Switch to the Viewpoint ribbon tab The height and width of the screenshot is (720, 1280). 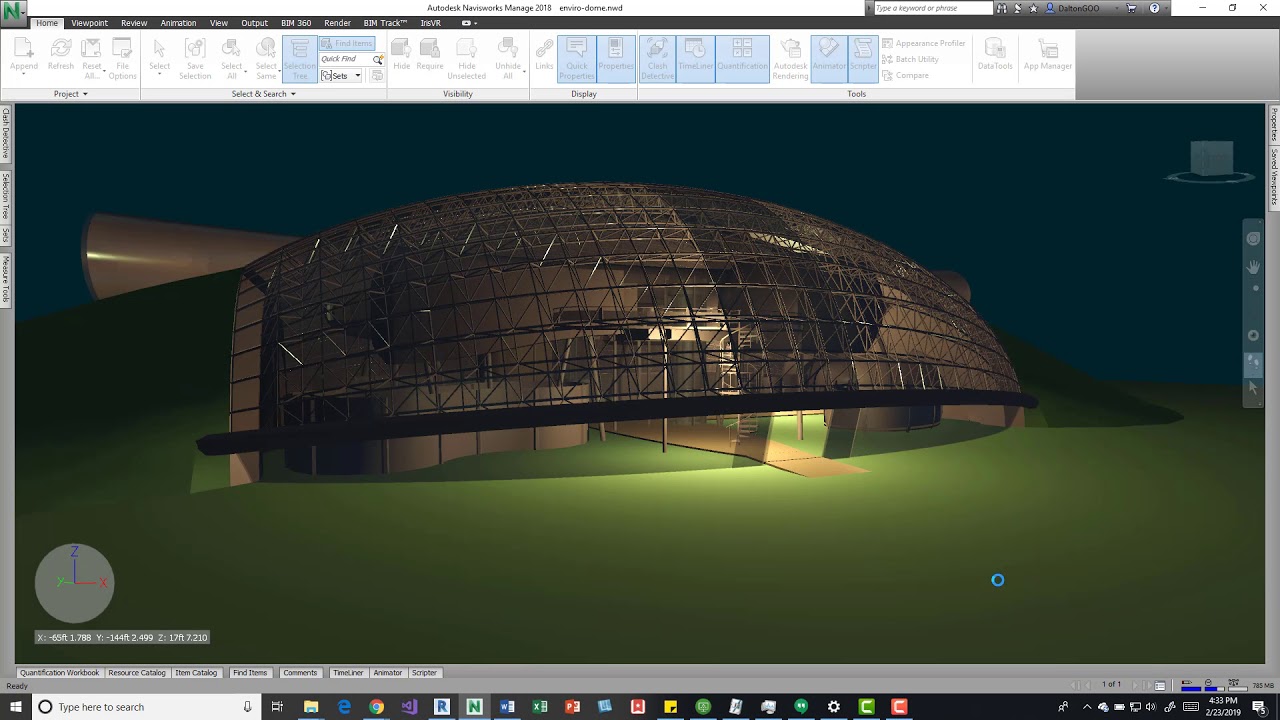pos(90,23)
